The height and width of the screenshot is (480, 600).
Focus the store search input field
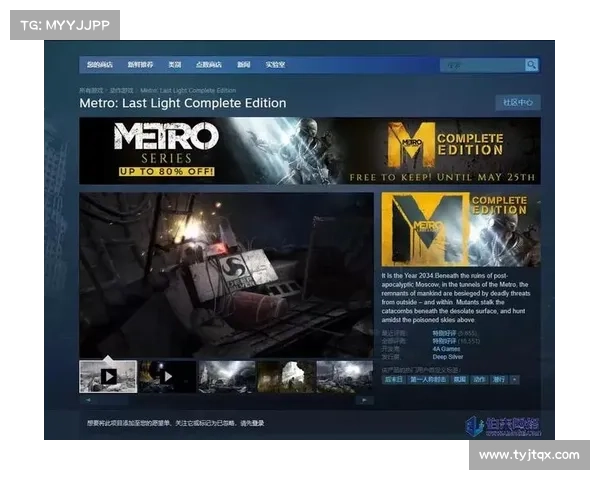click(x=482, y=65)
